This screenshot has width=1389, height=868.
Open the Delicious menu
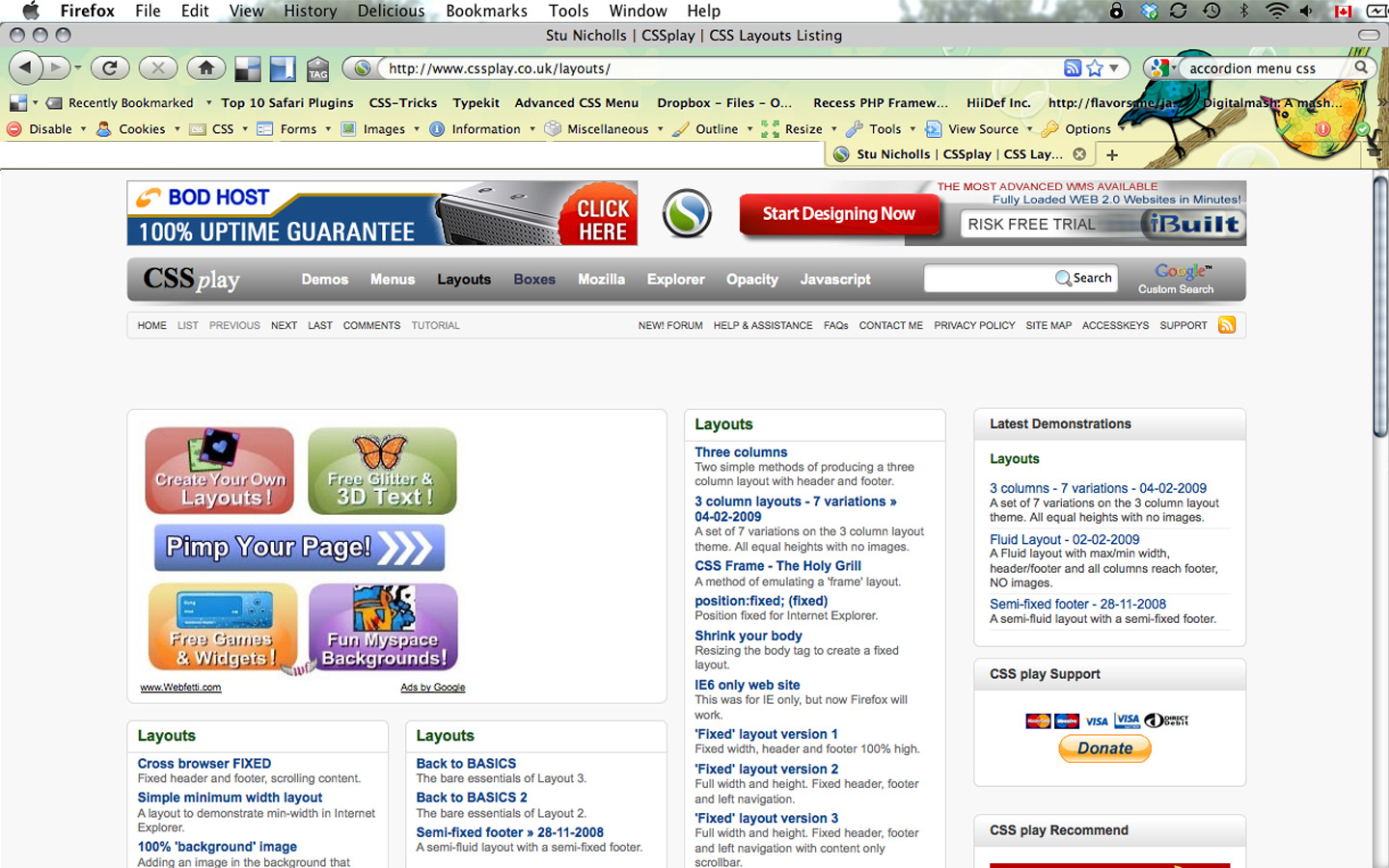[391, 11]
